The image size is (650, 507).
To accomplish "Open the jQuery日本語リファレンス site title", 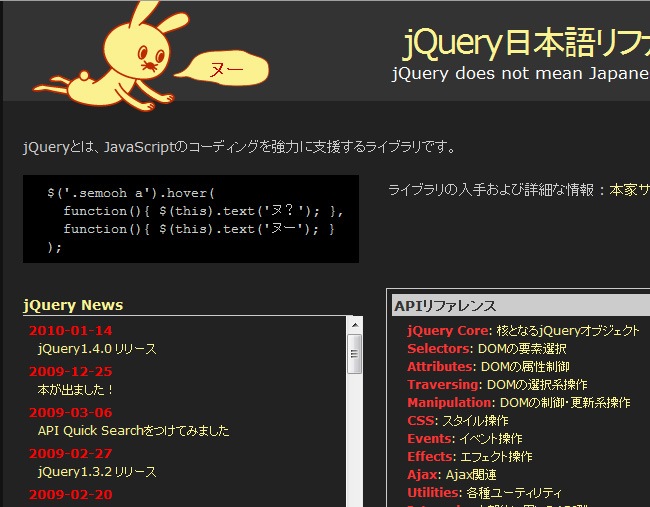I will (526, 43).
